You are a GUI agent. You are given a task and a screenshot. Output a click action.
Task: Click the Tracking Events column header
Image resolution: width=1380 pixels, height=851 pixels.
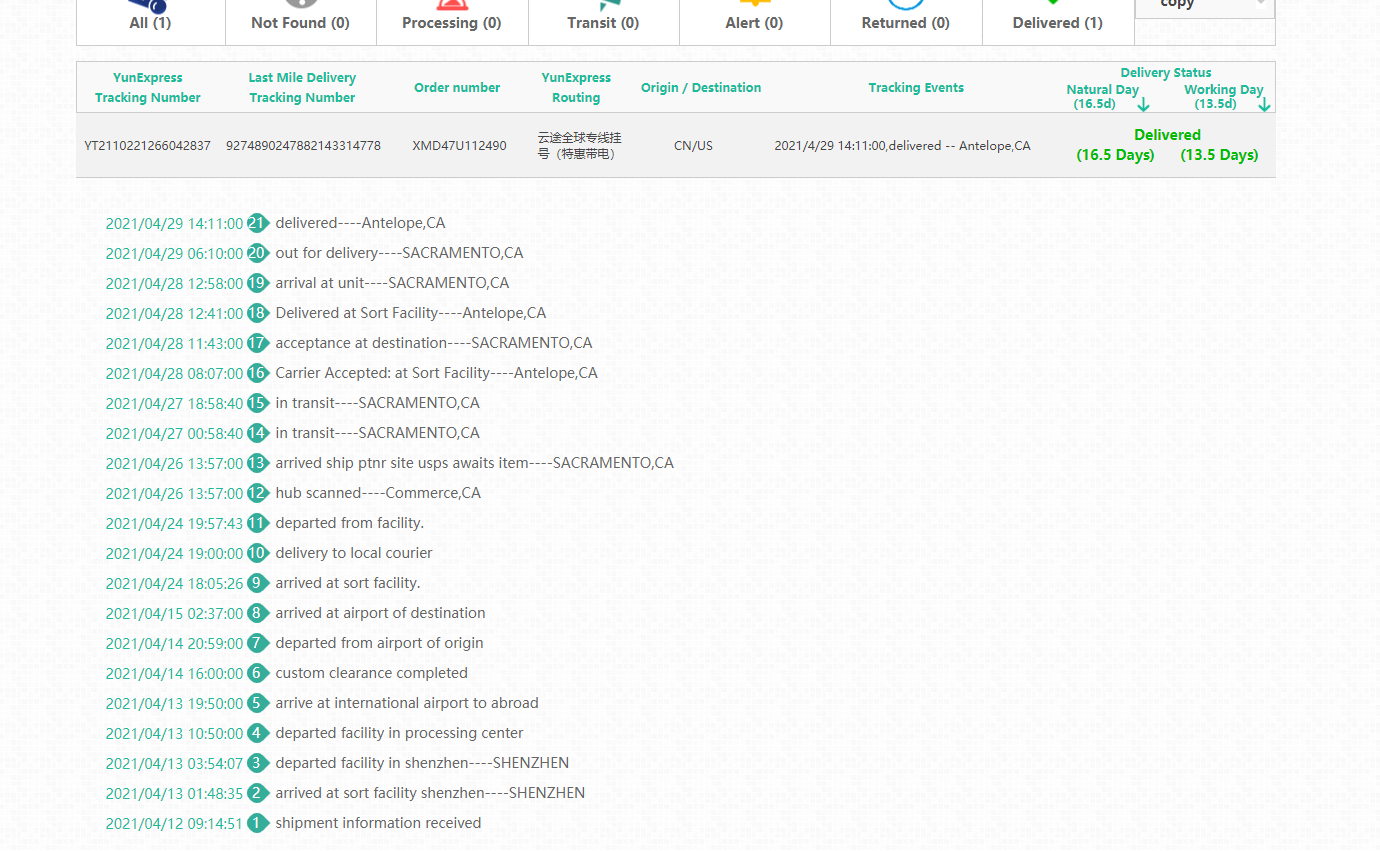(915, 88)
